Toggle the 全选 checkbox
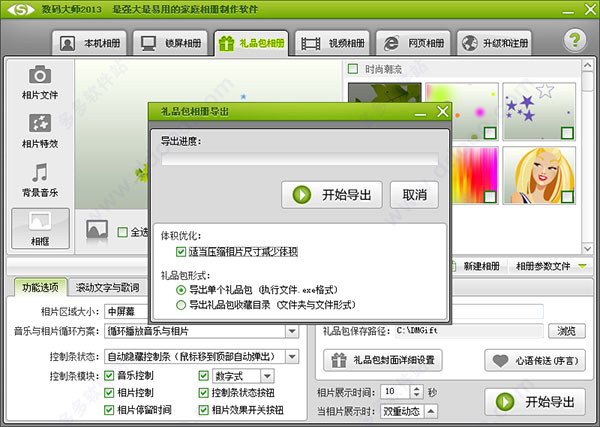This screenshot has height=427, width=600. (122, 232)
